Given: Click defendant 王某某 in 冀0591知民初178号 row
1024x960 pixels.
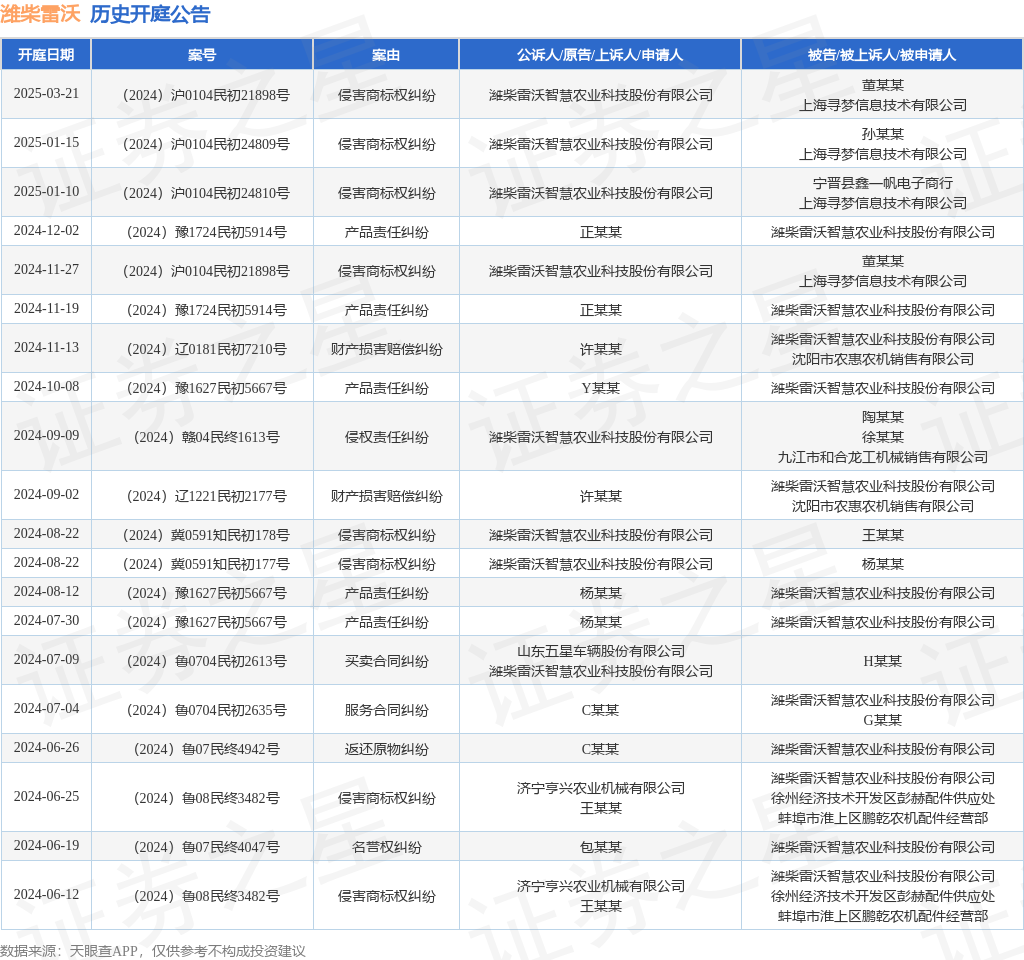Looking at the screenshot, I should (x=882, y=536).
